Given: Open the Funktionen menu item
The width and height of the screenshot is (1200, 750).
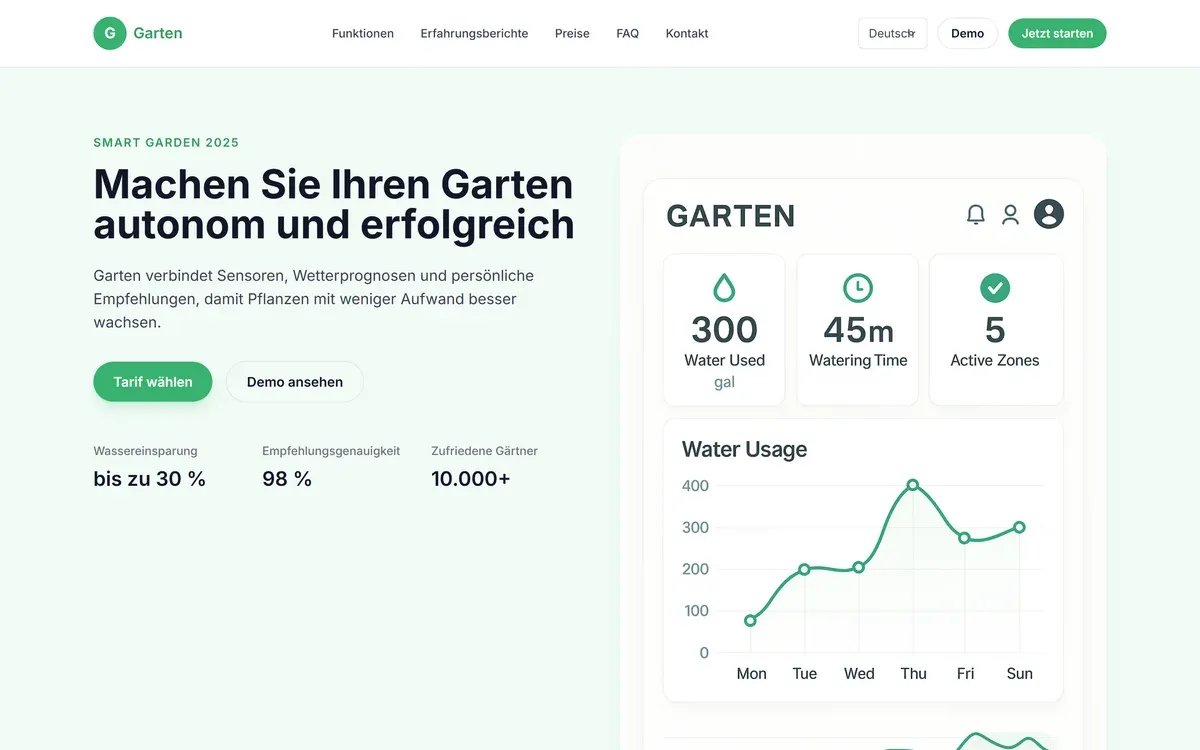Looking at the screenshot, I should pyautogui.click(x=362, y=33).
